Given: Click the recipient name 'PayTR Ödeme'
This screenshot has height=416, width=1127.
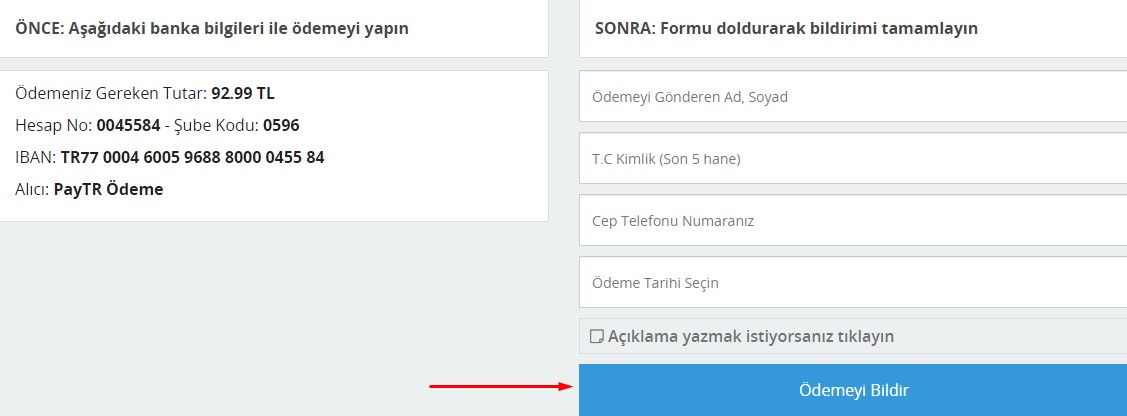Looking at the screenshot, I should (x=109, y=190).
